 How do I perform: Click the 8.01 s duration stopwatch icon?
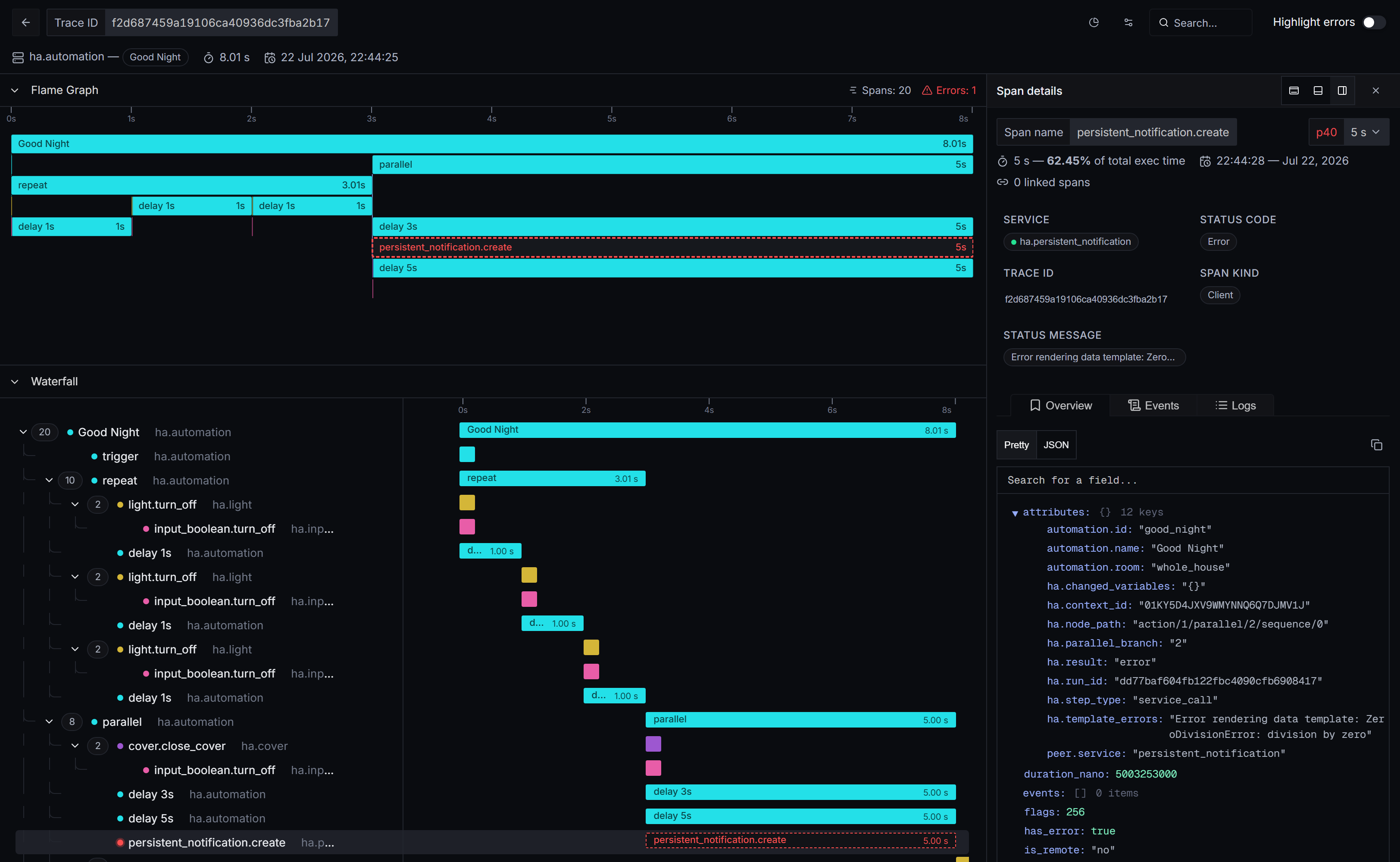coord(209,58)
